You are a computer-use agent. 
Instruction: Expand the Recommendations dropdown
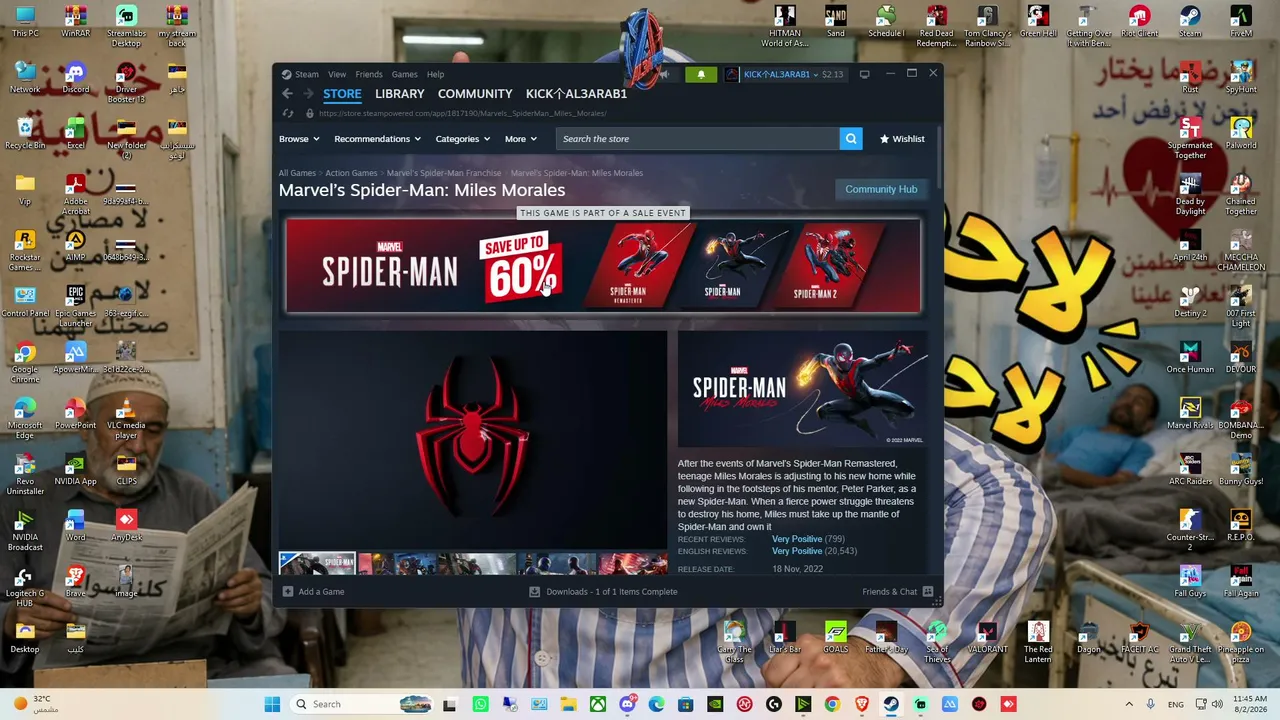pyautogui.click(x=377, y=139)
